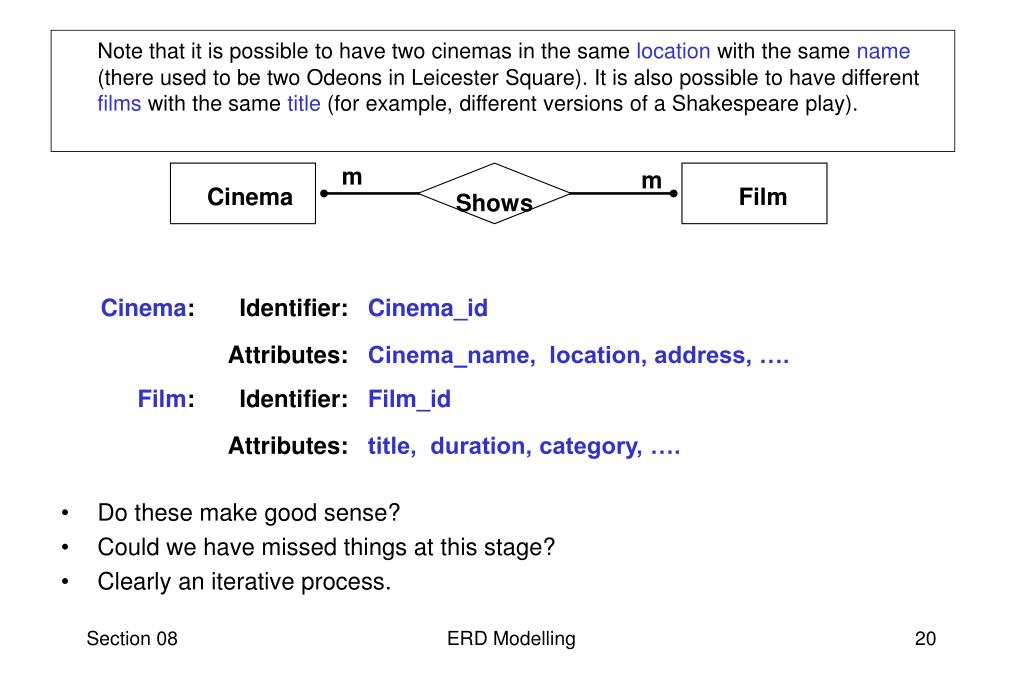Image resolution: width=1023 pixels, height=682 pixels.
Task: Click the blue Cinema: heading
Action: coord(147,308)
